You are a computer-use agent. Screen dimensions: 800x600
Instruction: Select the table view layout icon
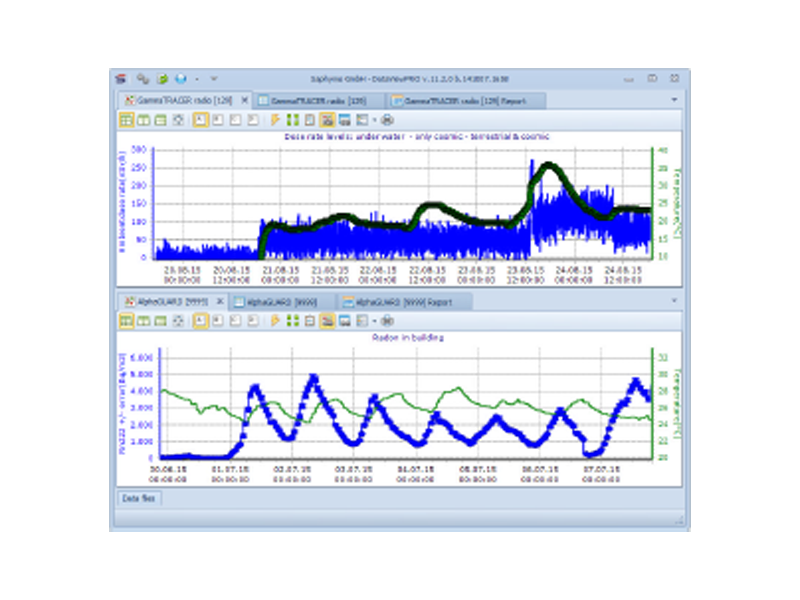click(x=163, y=118)
